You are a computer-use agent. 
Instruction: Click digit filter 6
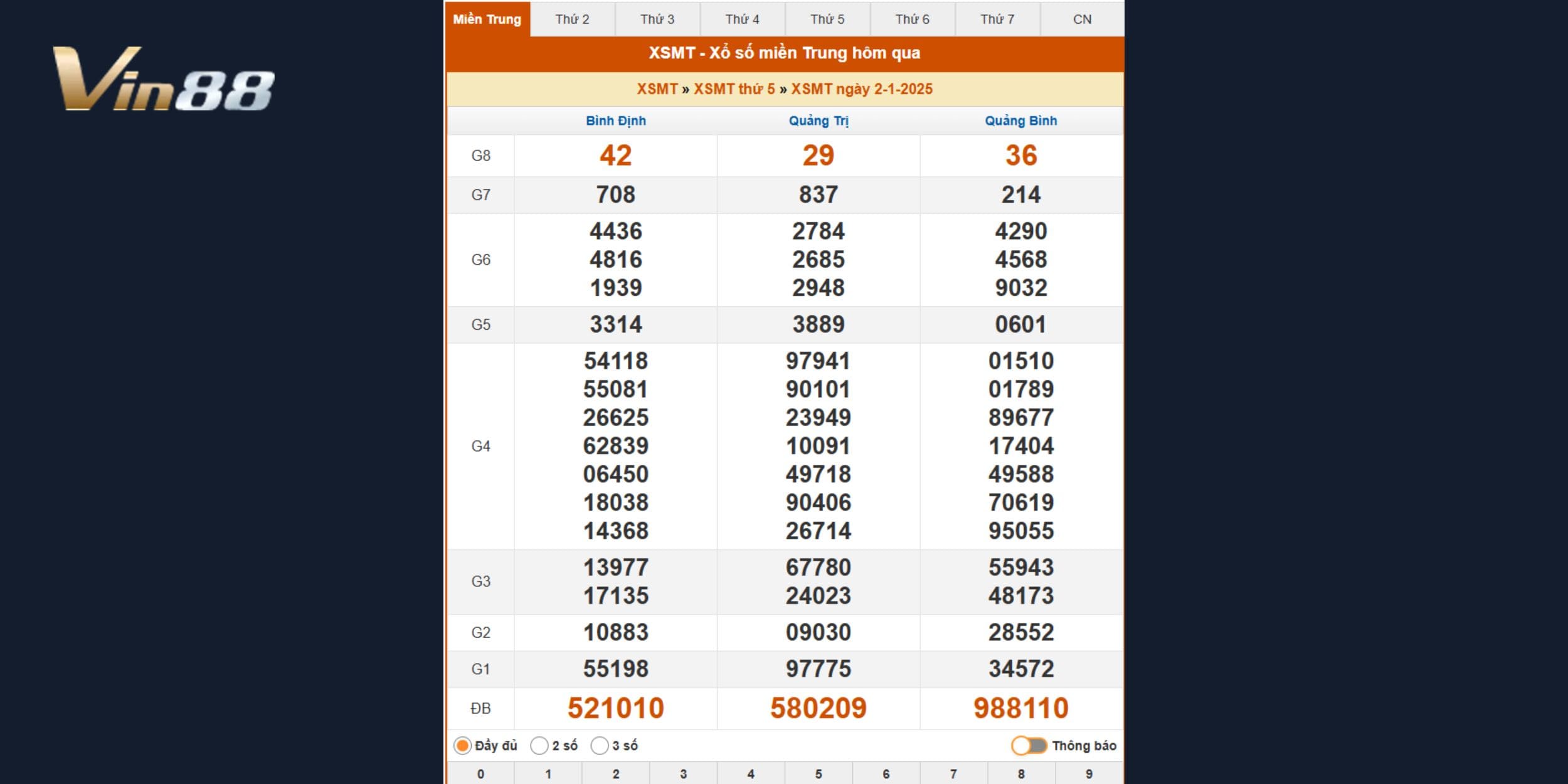(x=886, y=774)
